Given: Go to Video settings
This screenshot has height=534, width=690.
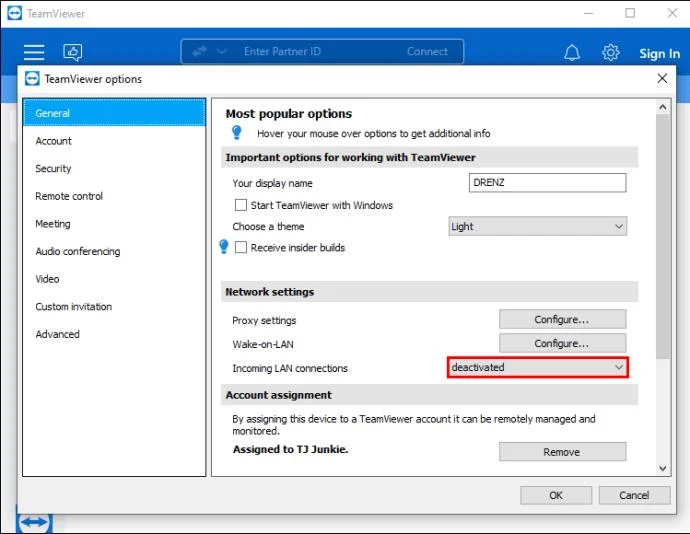Looking at the screenshot, I should (114, 279).
